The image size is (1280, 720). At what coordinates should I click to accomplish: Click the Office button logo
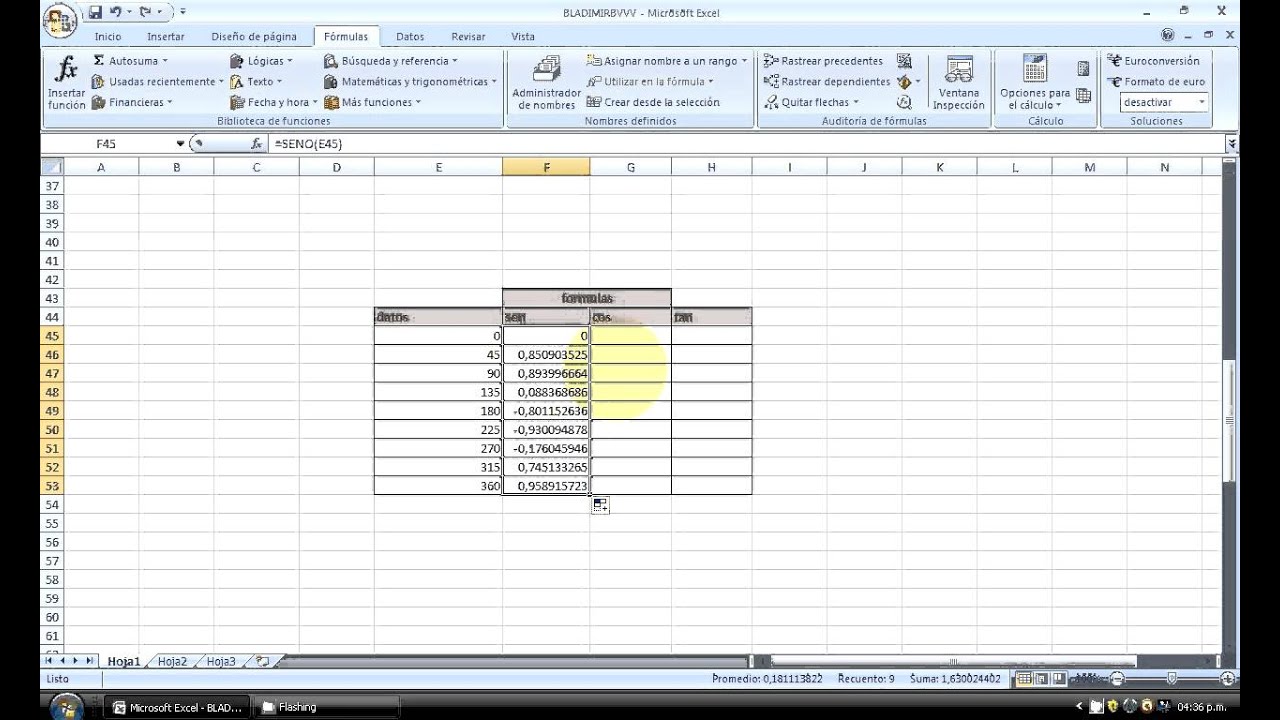click(x=62, y=20)
